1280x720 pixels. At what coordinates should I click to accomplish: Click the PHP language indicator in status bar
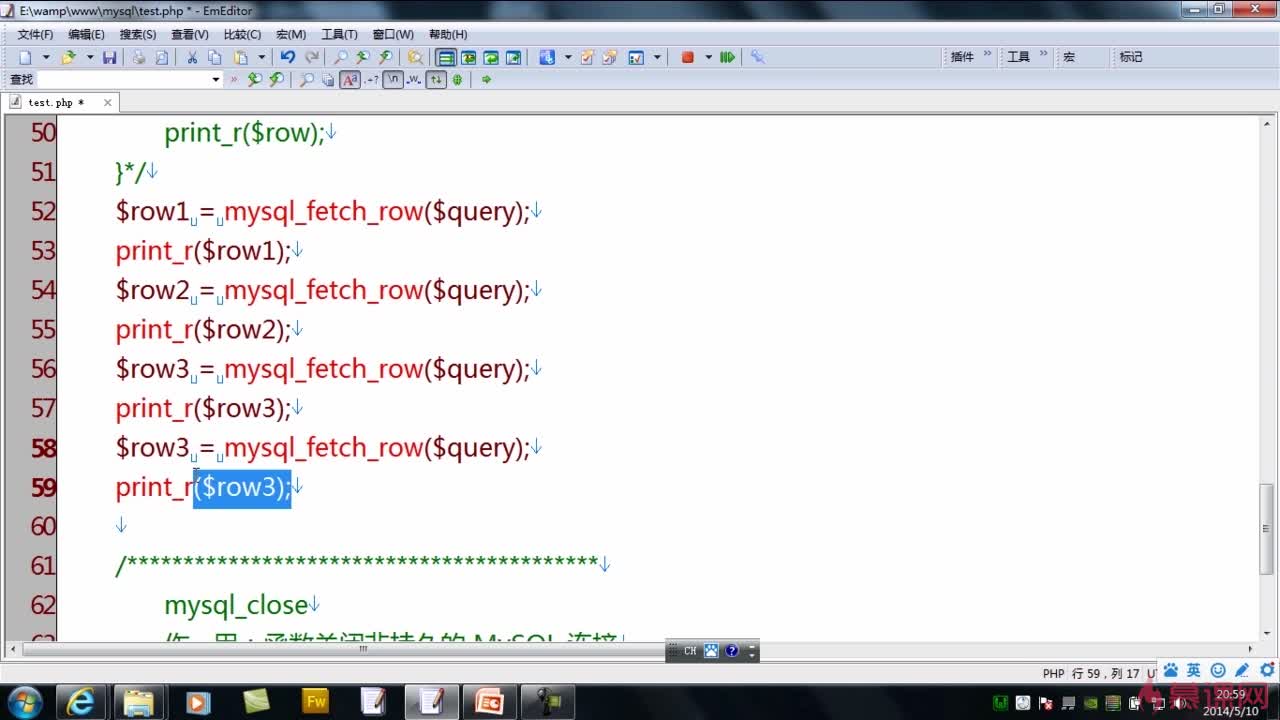click(1054, 674)
